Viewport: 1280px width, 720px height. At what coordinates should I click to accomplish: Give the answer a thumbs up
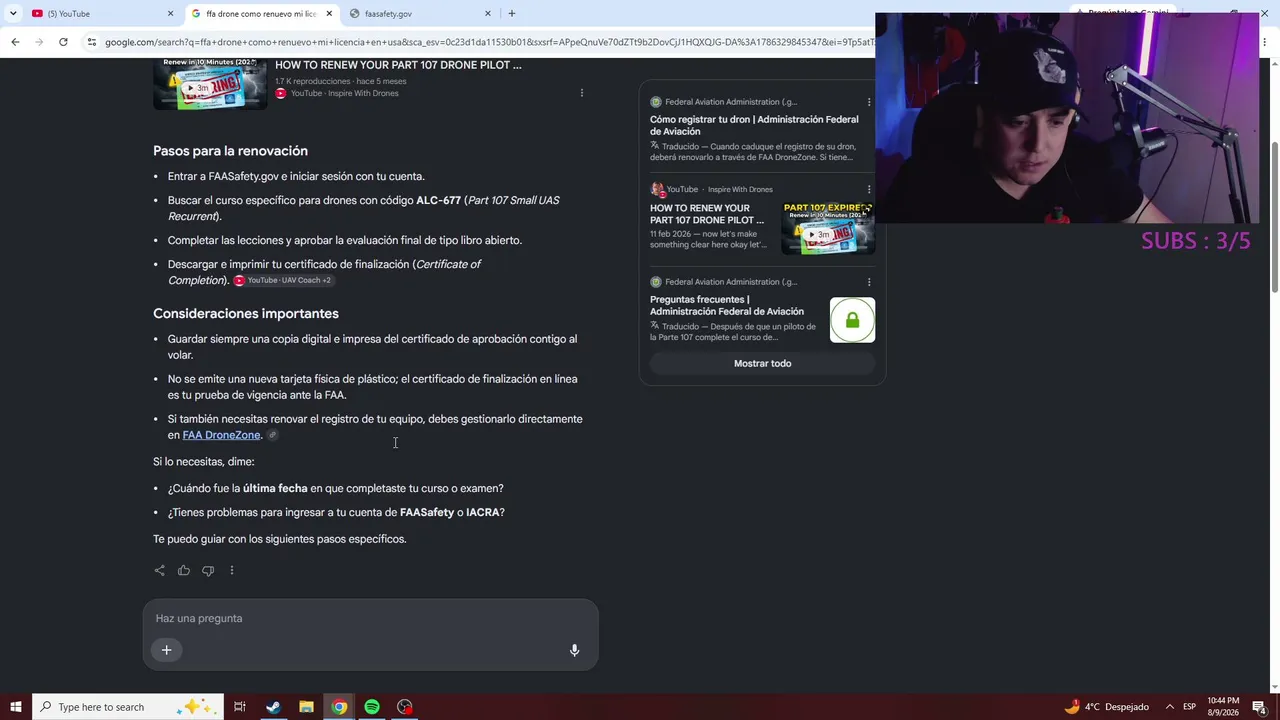pos(184,570)
